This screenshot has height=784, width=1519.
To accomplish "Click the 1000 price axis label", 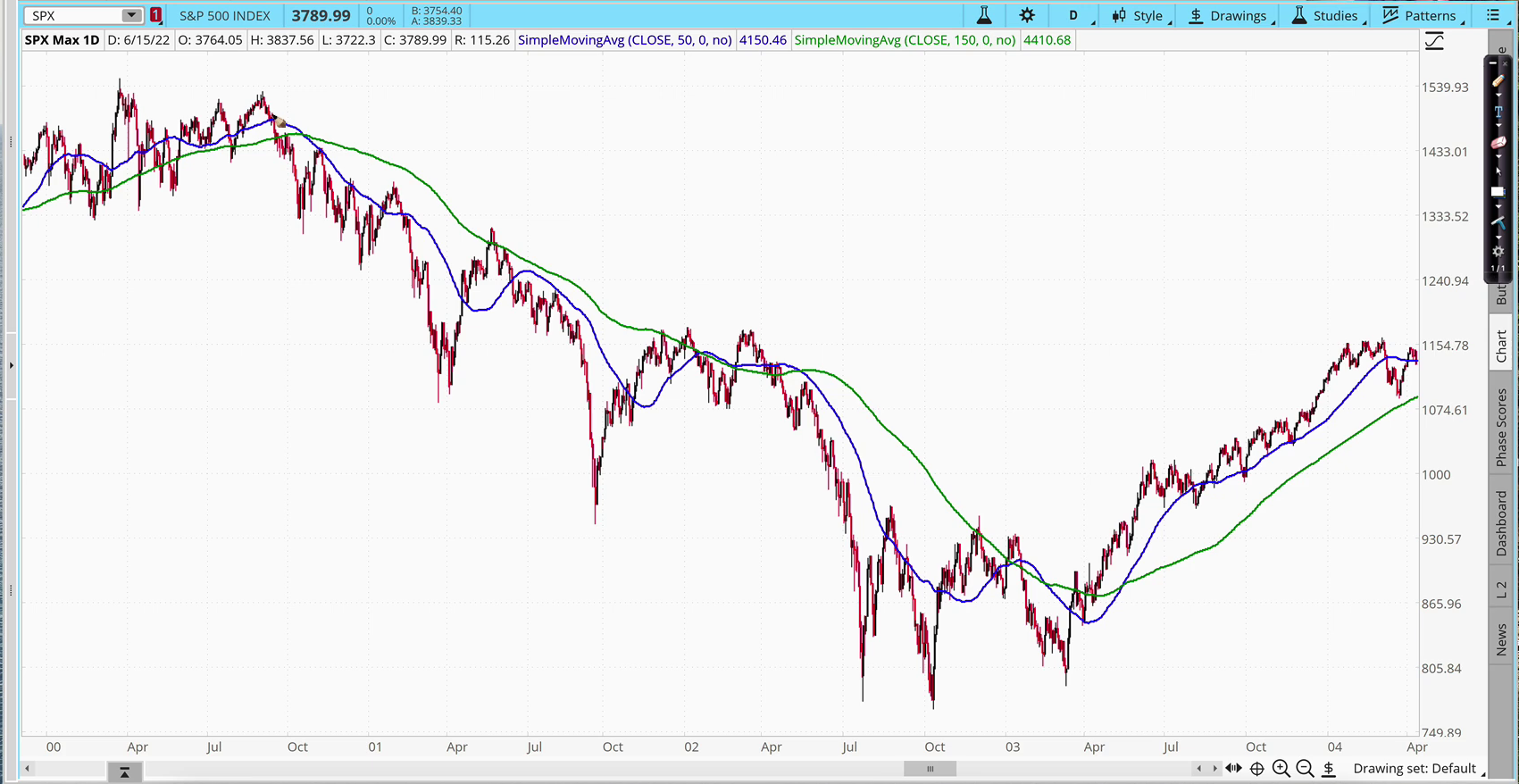I will tap(1436, 475).
